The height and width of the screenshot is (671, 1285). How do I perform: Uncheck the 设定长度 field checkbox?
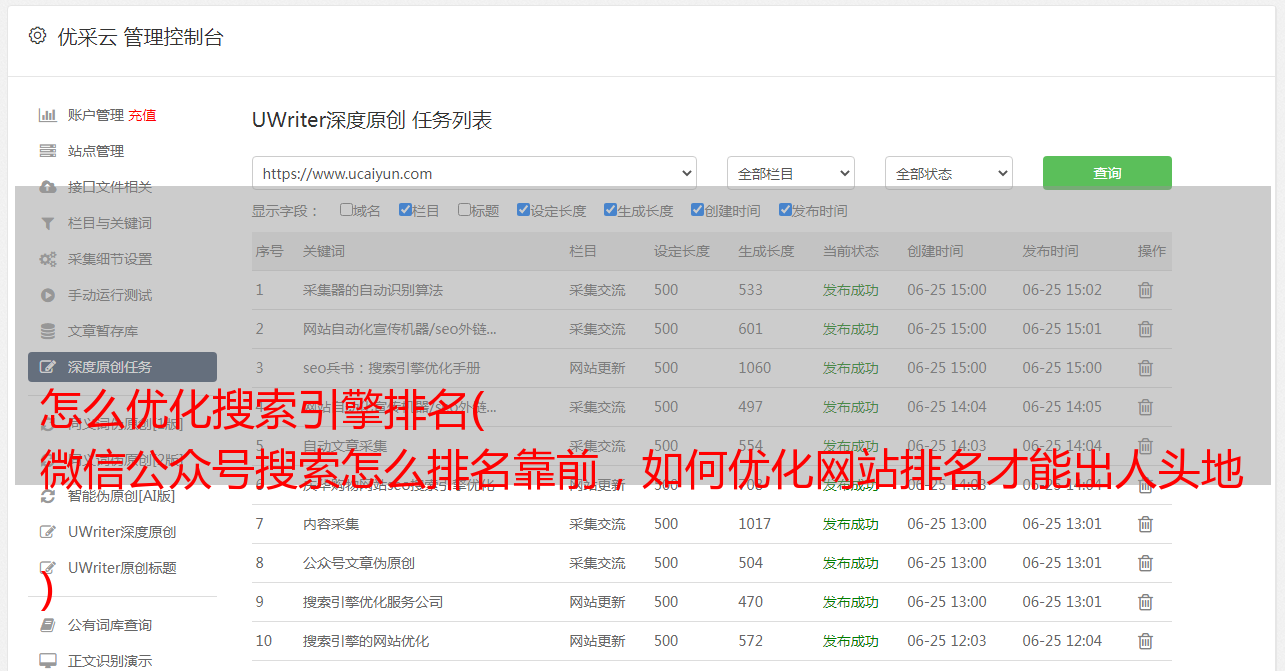coord(523,210)
